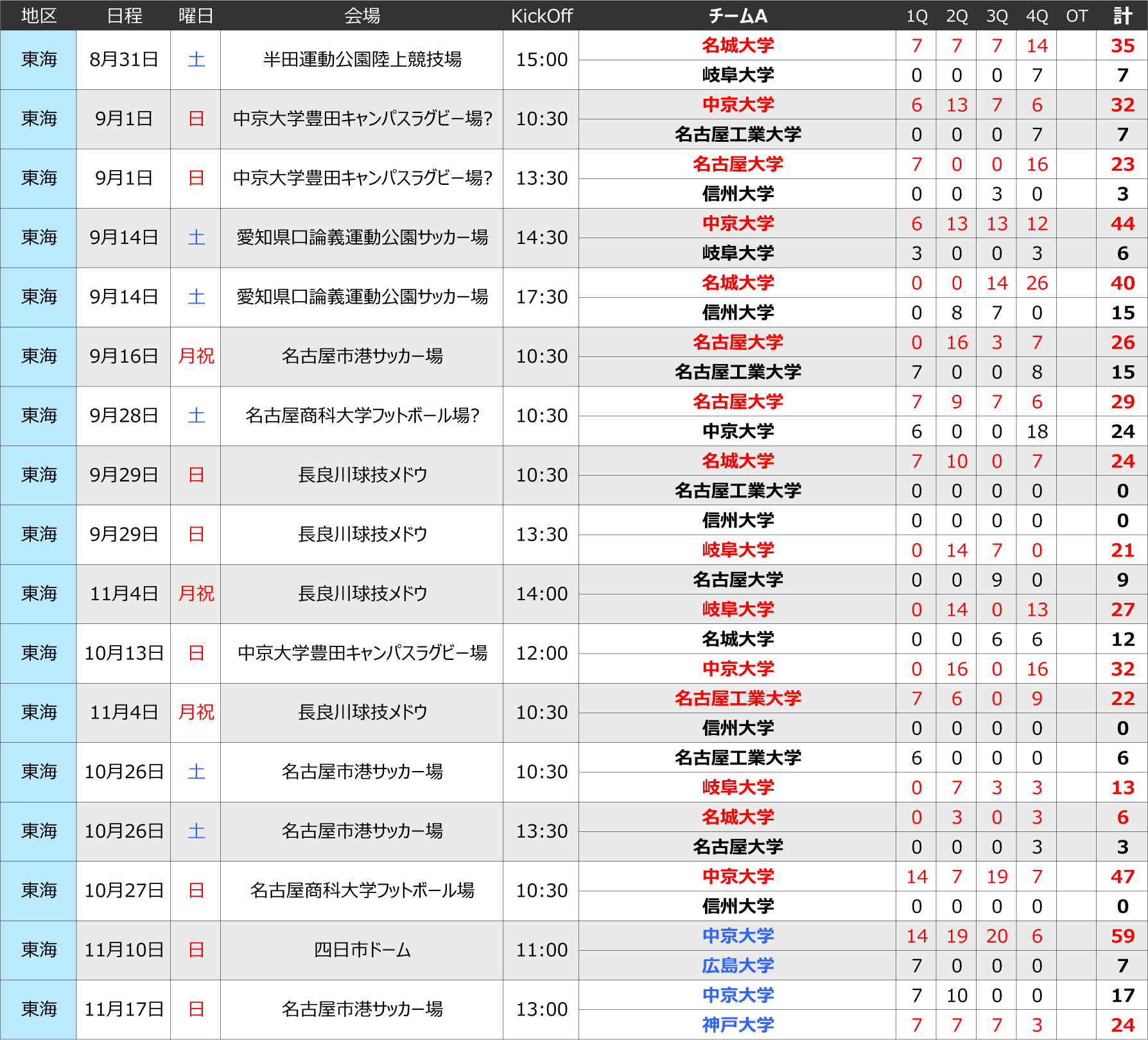Click total score 40 for 名城大学
The height and width of the screenshot is (1040, 1148).
[1122, 283]
